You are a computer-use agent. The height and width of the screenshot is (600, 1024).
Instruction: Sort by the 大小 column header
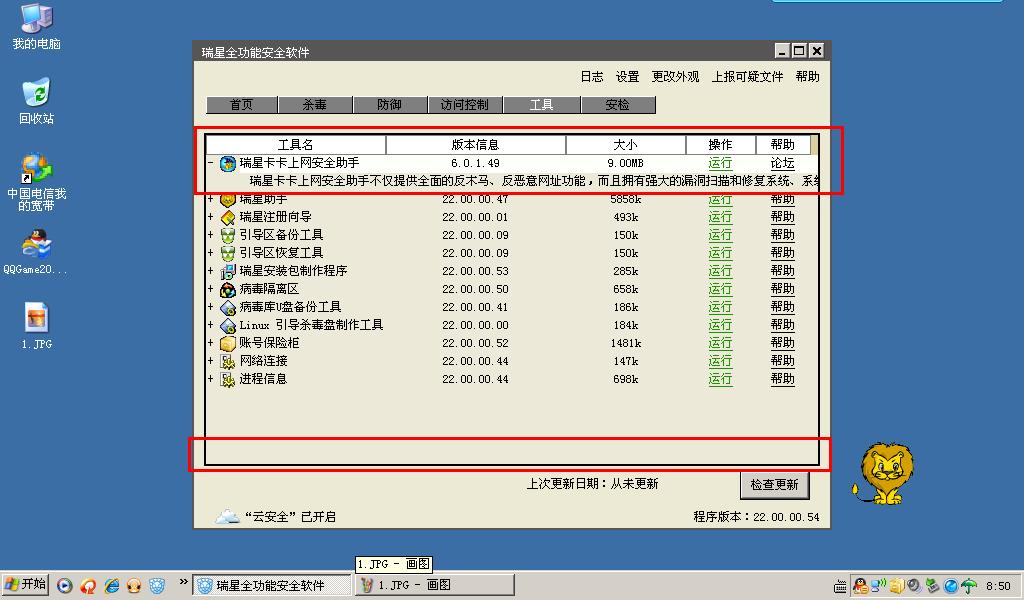pos(626,145)
